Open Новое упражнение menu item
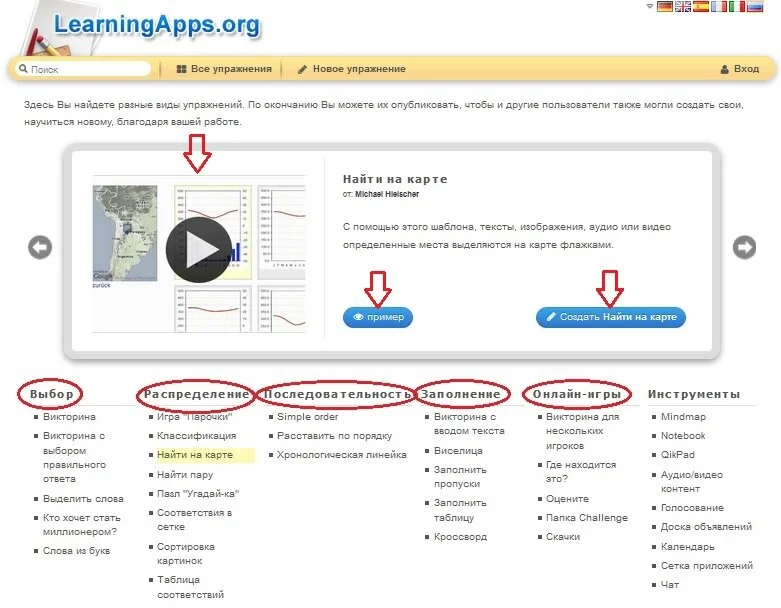Image resolution: width=781 pixels, height=608 pixels. pos(352,69)
